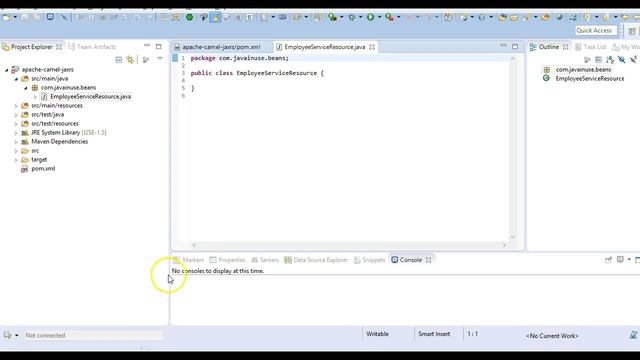Expand the src/test/java folder
Viewport: 640px width, 360px height.
(16, 115)
